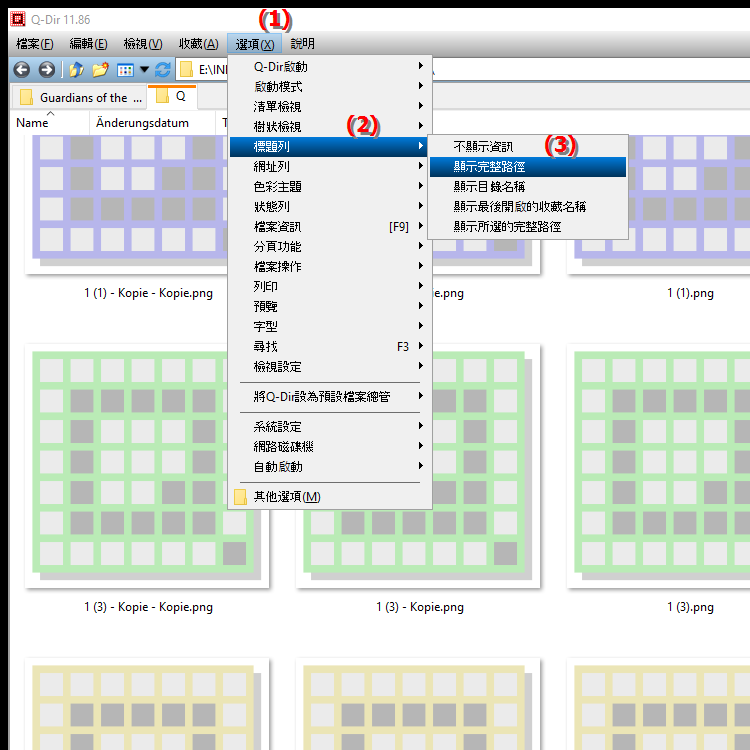Open the 檔案資訊 [F9] submenu
The image size is (750, 750).
pos(330,227)
